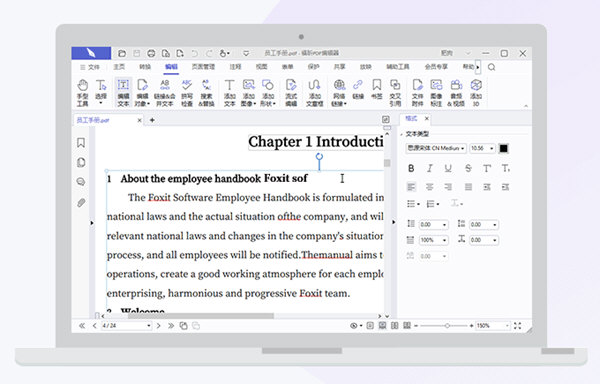Click the Add Shapes tool
Image resolution: width=600 pixels, height=384 pixels.
pos(268,93)
